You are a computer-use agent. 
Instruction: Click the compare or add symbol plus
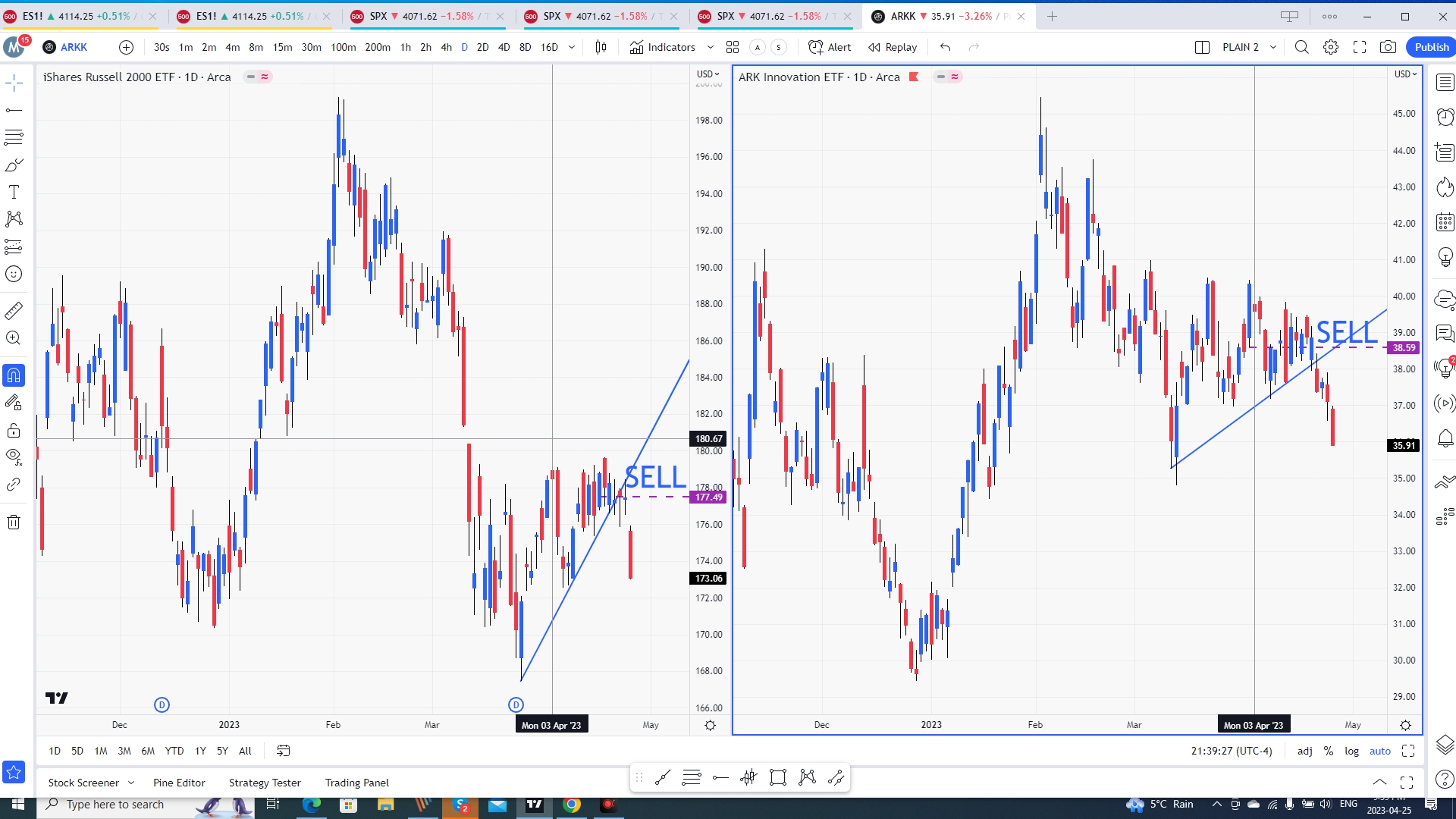click(x=126, y=47)
